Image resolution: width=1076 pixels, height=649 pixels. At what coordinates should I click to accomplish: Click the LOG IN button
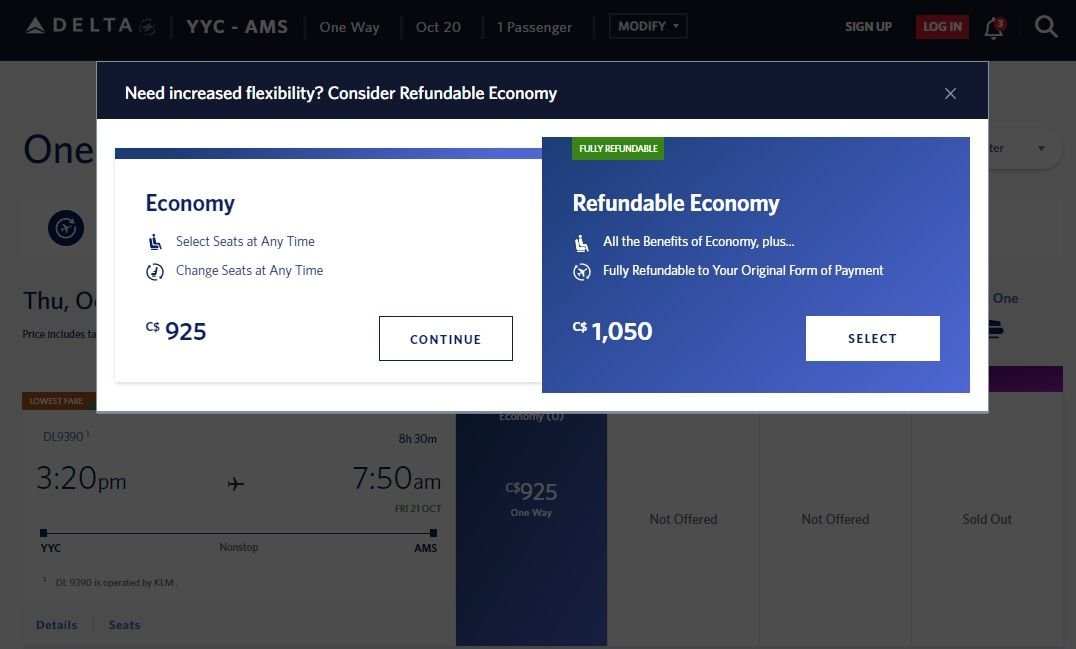pos(941,27)
